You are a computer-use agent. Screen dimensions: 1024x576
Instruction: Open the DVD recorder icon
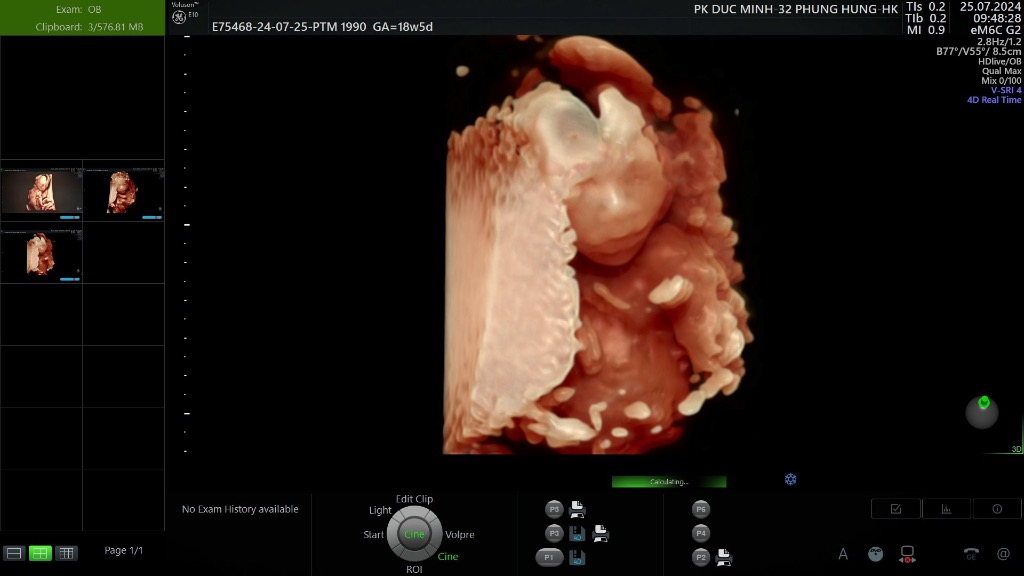(876, 554)
